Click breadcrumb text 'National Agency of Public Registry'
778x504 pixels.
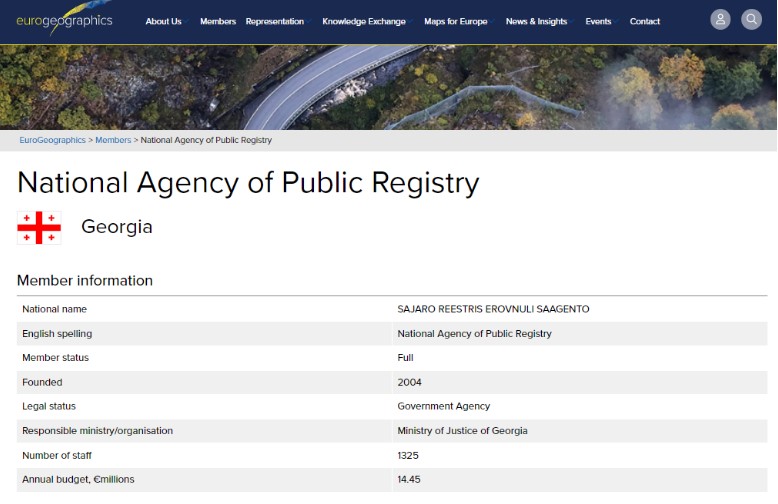[x=206, y=140]
